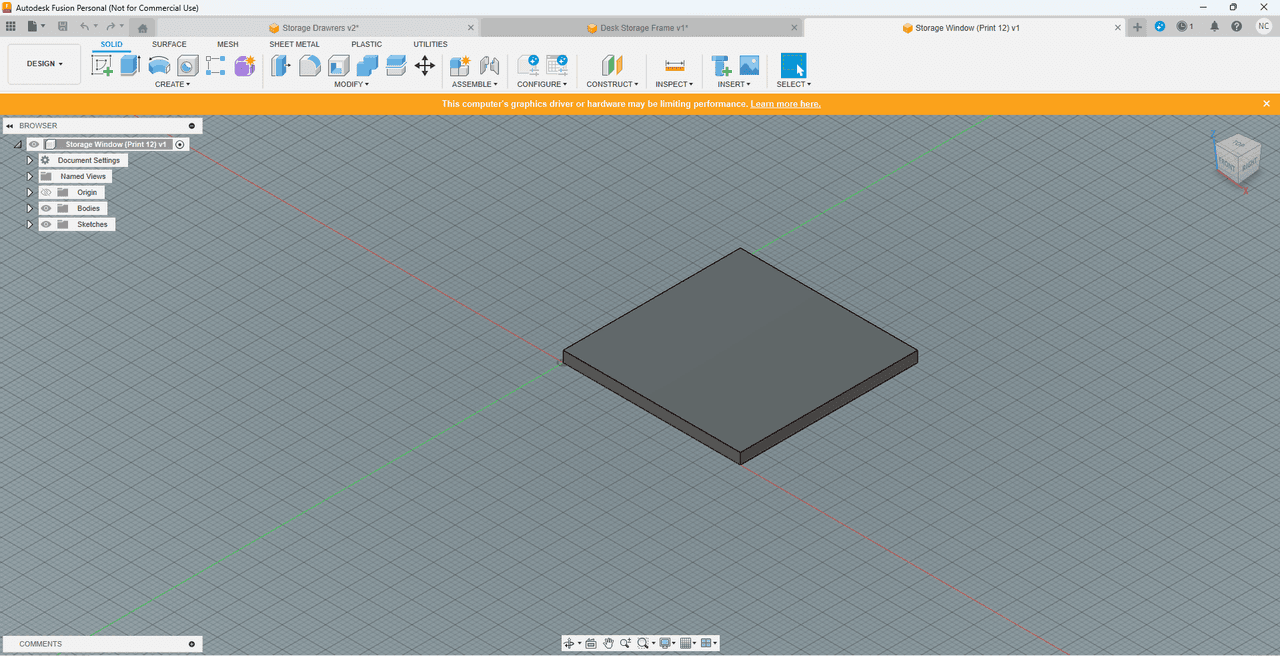Expand the Named Views tree node
Image resolution: width=1280 pixels, height=656 pixels.
(30, 176)
